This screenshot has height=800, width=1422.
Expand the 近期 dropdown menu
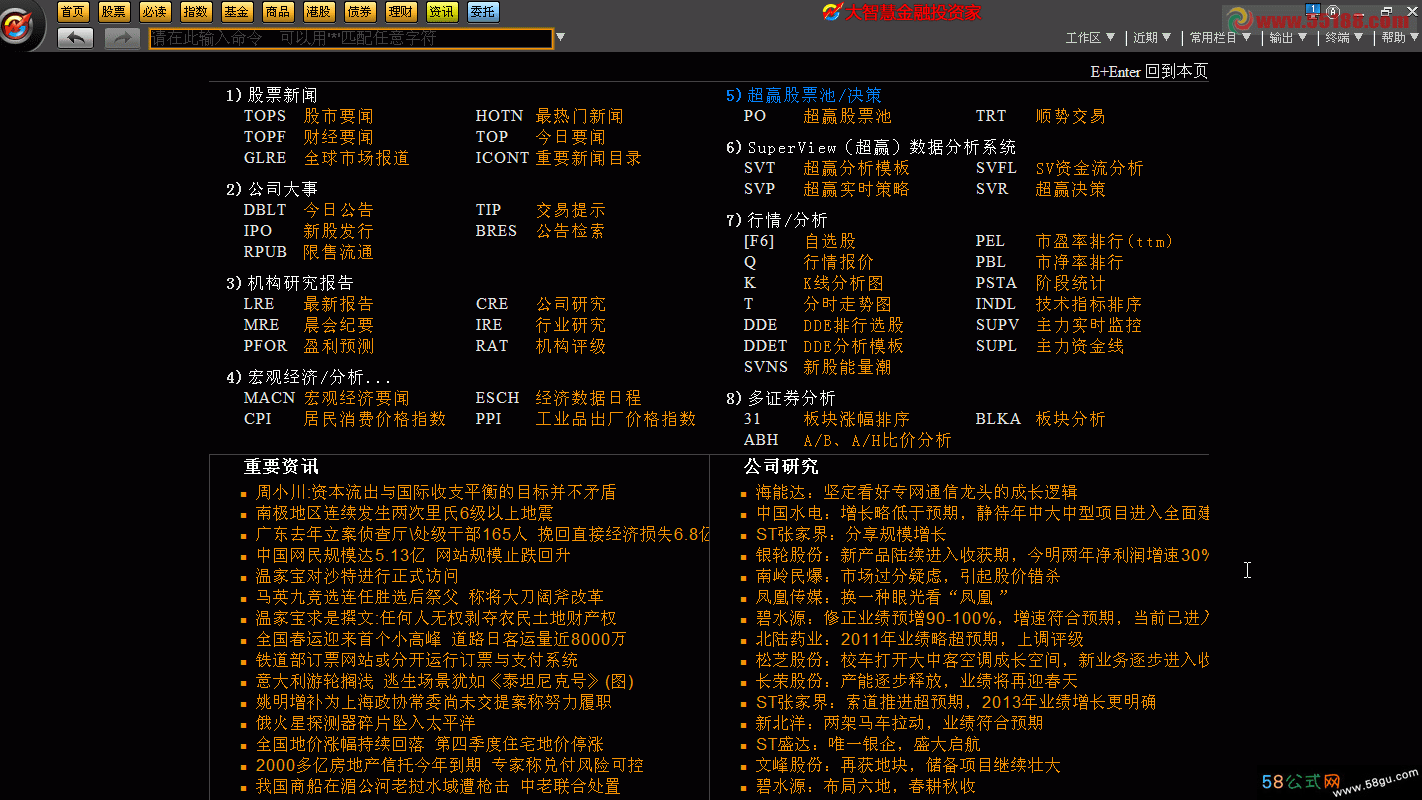click(x=1152, y=38)
